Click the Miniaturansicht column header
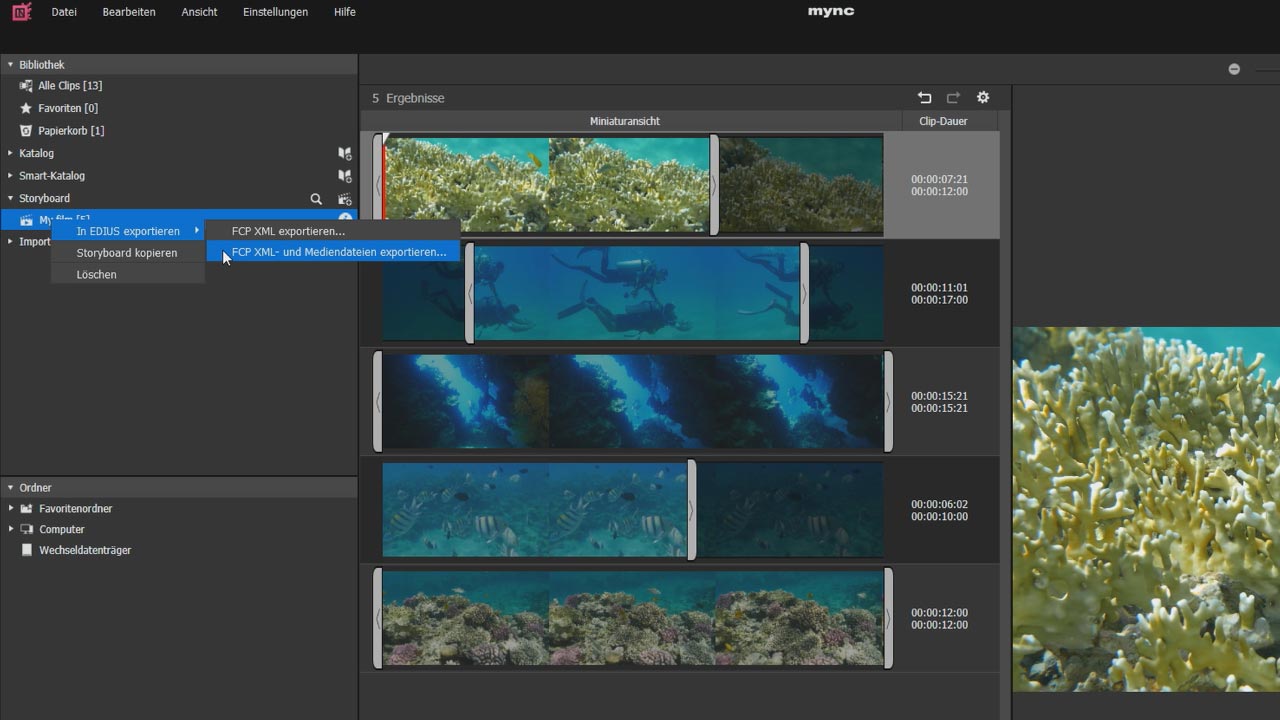This screenshot has height=720, width=1280. click(624, 121)
